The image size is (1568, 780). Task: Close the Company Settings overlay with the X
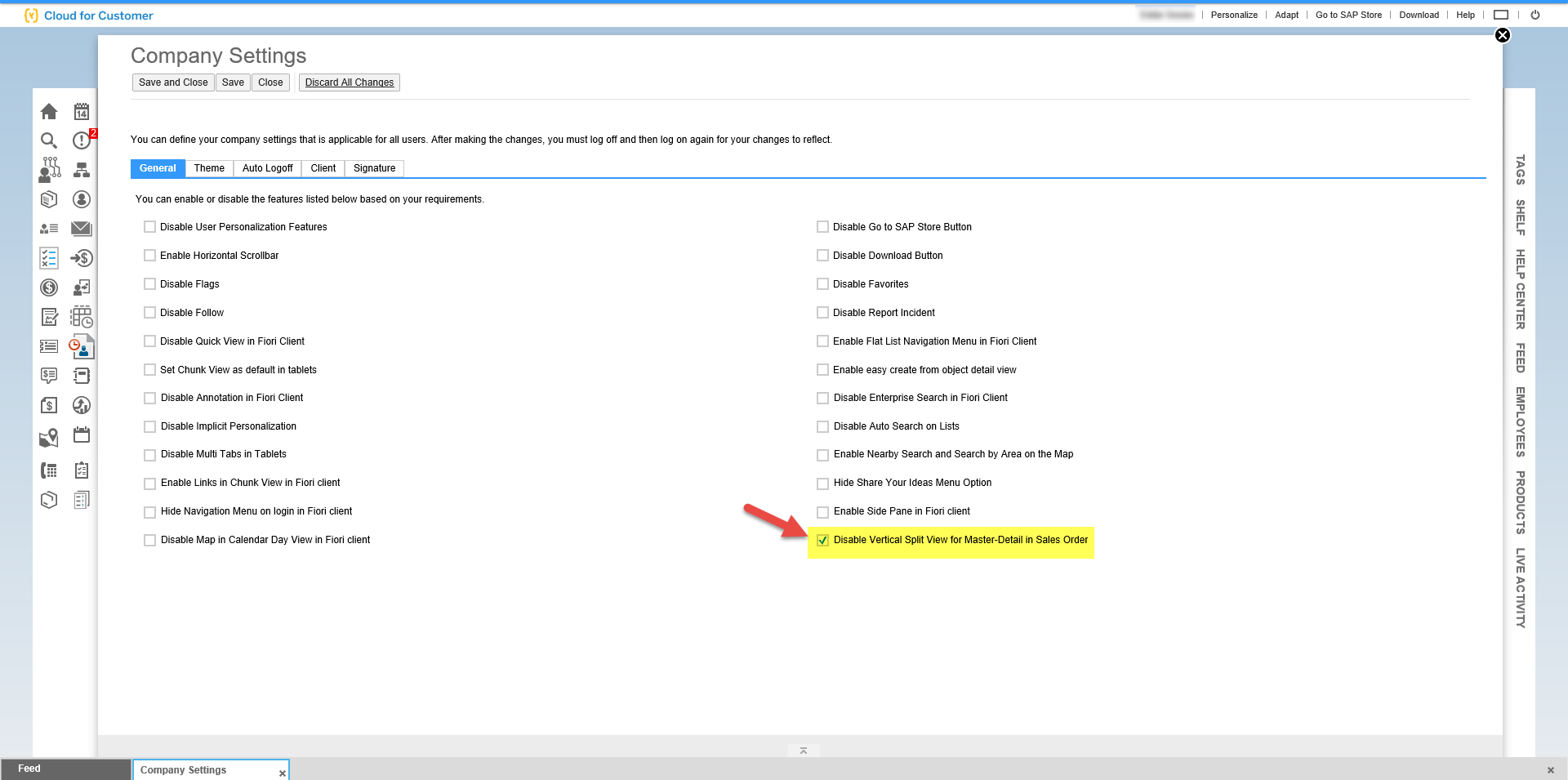point(1503,35)
